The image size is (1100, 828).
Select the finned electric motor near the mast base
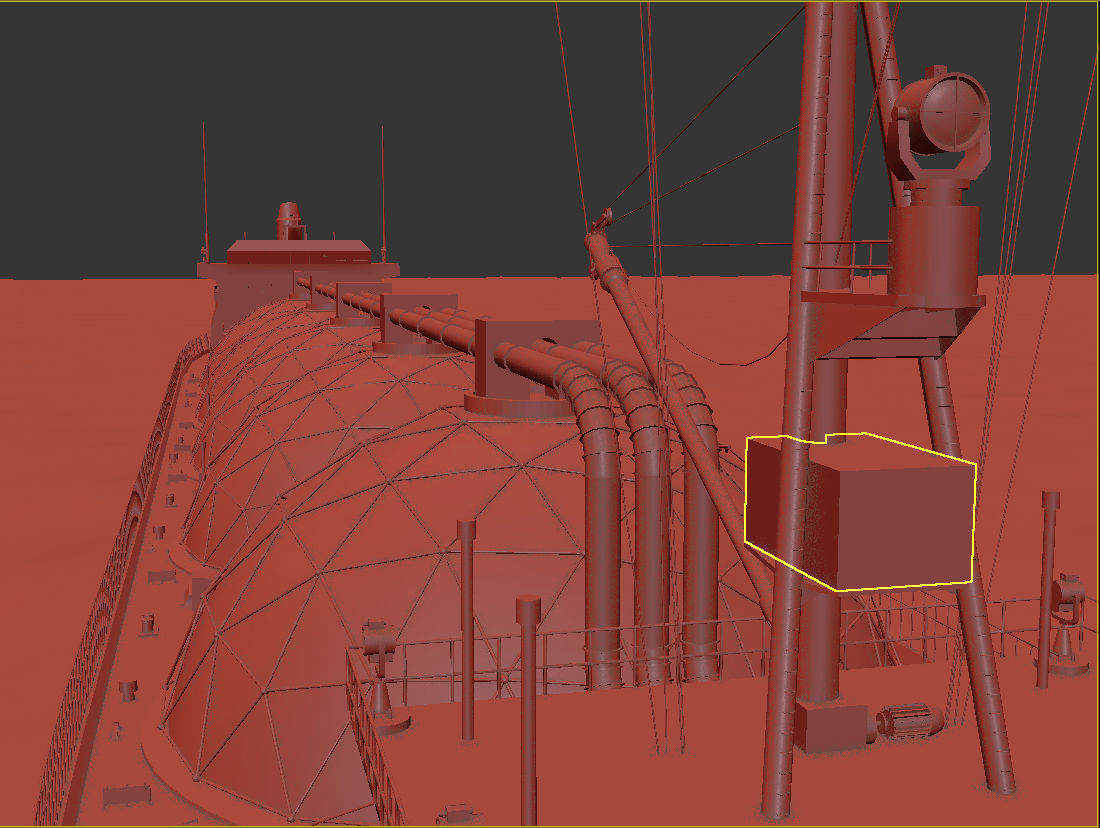point(909,722)
